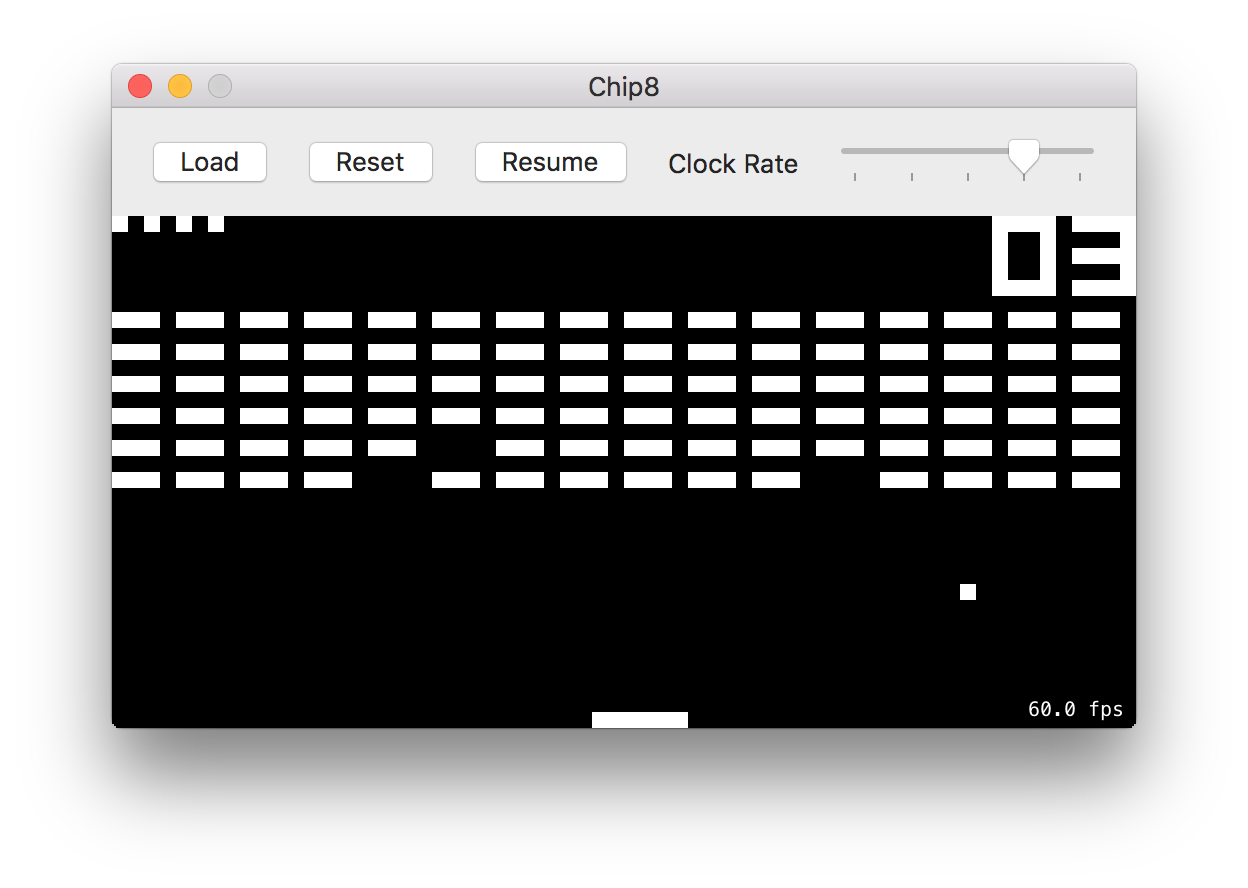Resume emulation with the Resume button
This screenshot has width=1248, height=888.
[x=550, y=162]
